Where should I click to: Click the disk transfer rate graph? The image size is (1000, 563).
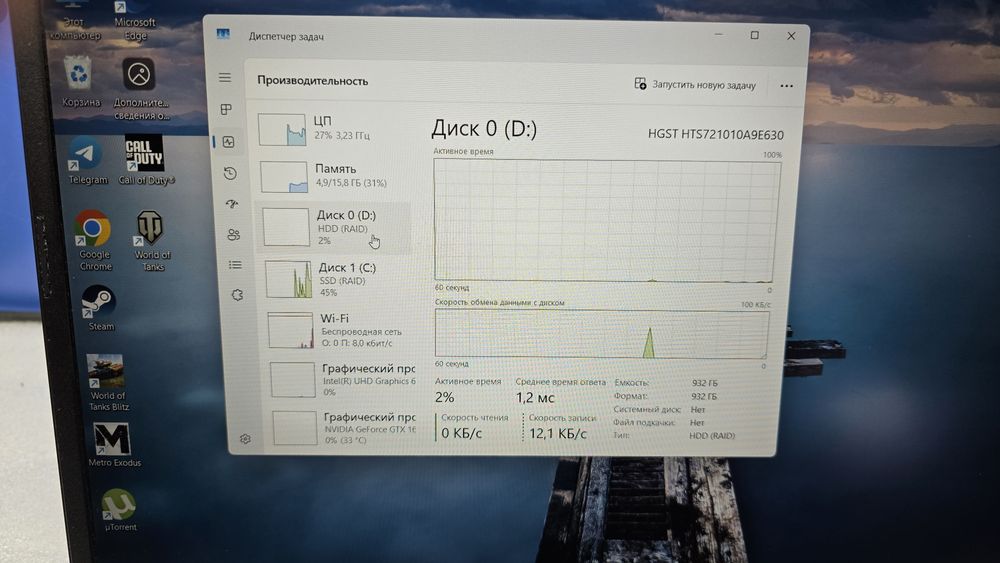tap(601, 333)
